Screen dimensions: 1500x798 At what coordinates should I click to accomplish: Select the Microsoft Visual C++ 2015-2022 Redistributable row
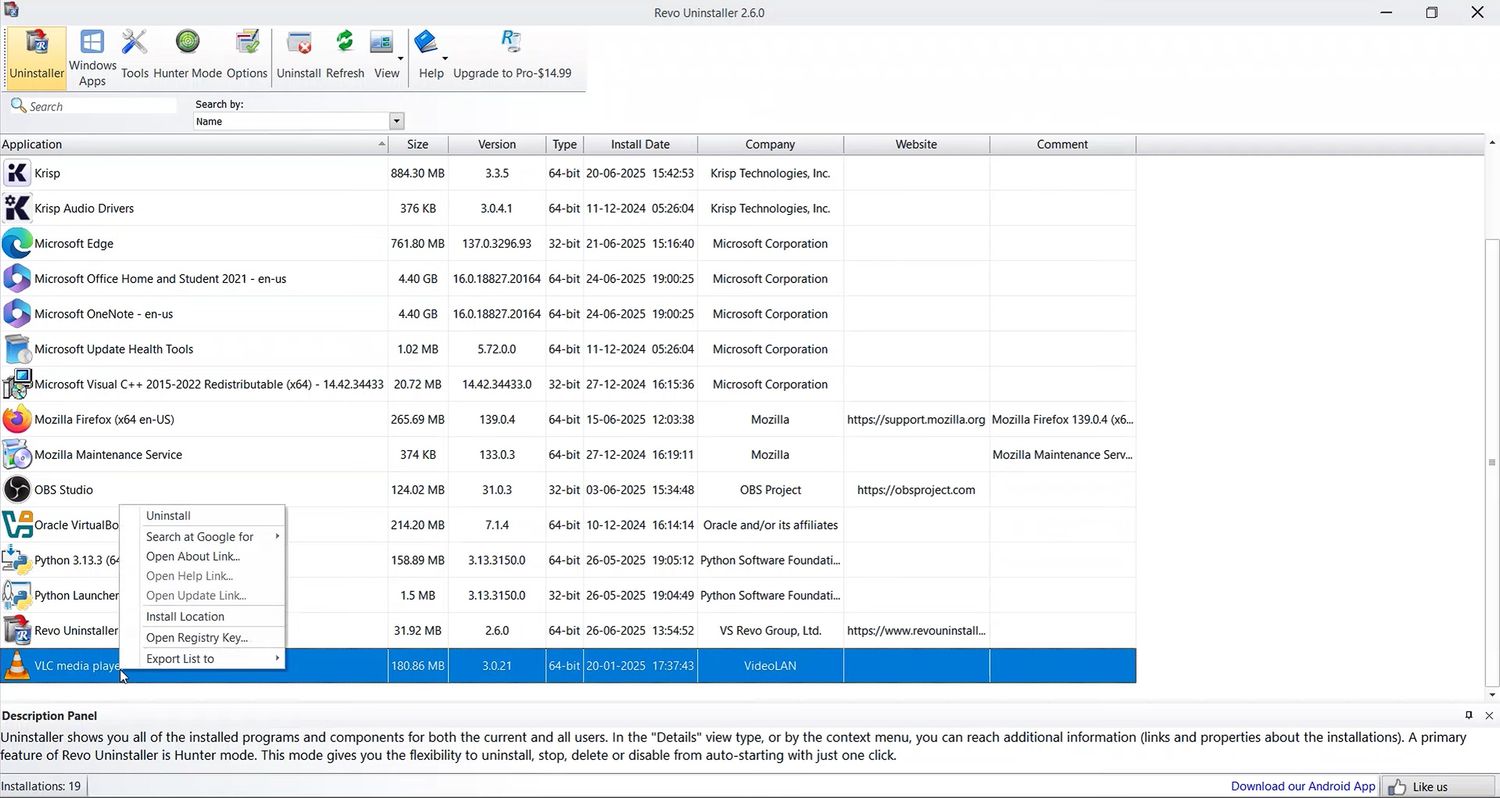pyautogui.click(x=568, y=384)
